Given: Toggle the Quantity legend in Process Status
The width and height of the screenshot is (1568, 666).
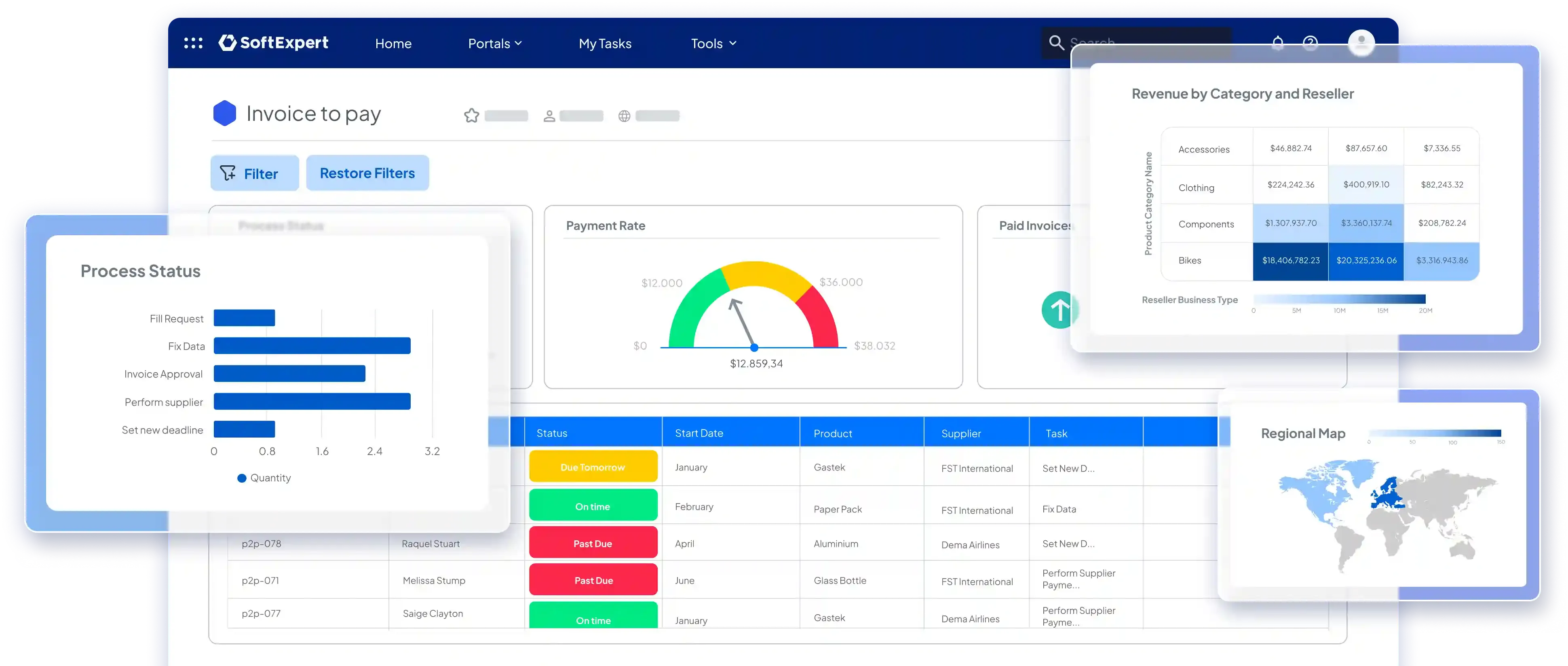Looking at the screenshot, I should (264, 478).
